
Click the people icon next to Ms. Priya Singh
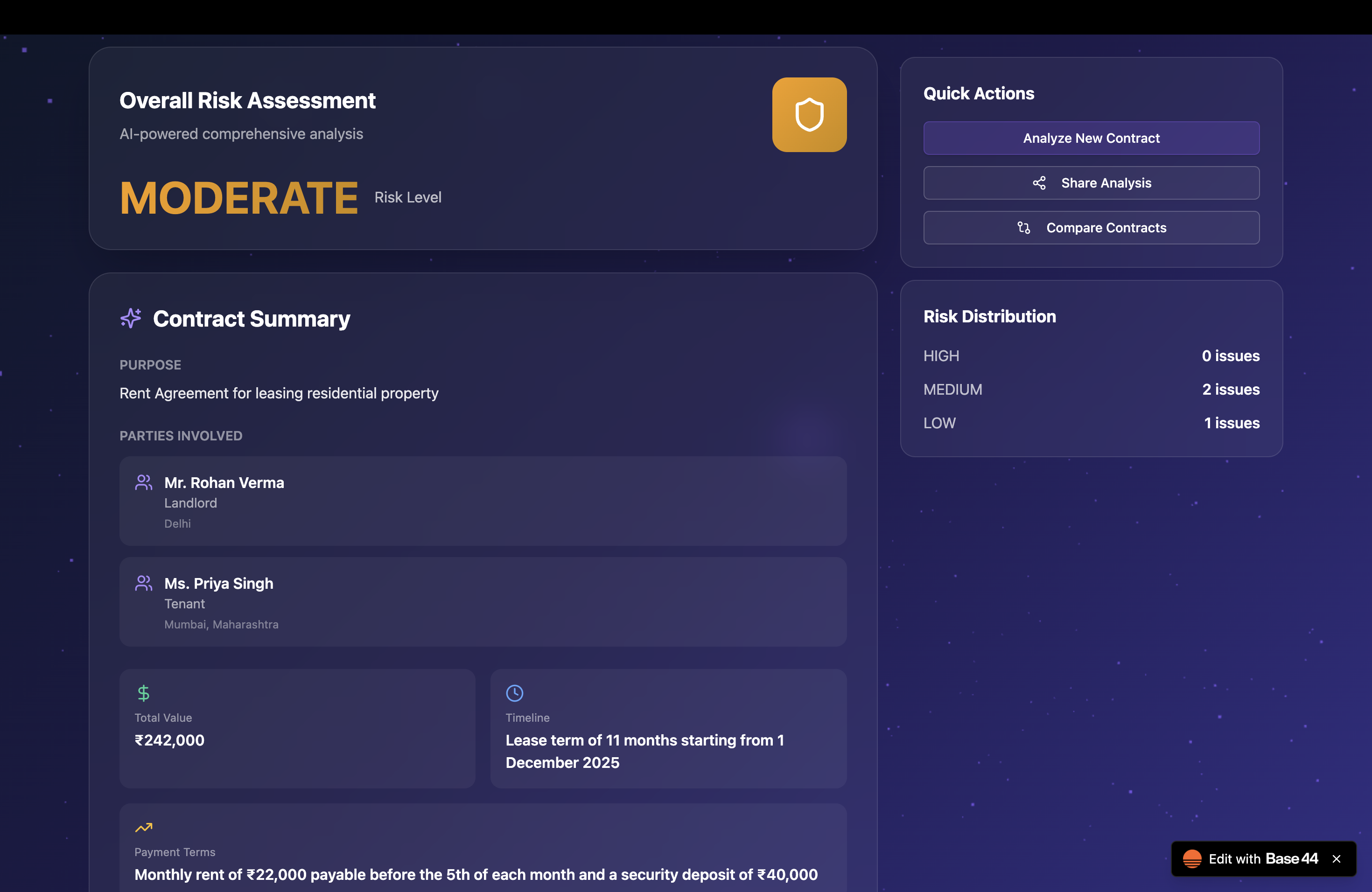(144, 583)
